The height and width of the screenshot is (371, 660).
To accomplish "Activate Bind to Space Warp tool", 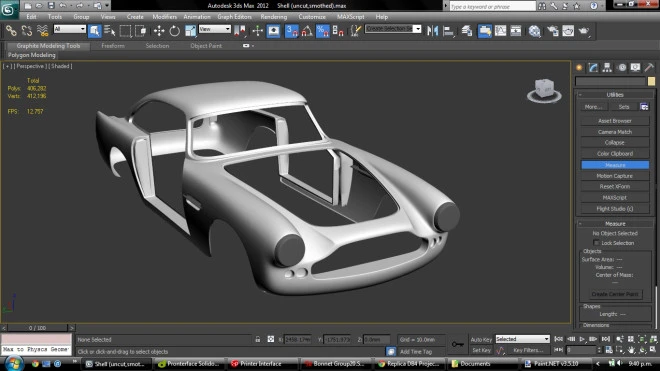I will [43, 31].
